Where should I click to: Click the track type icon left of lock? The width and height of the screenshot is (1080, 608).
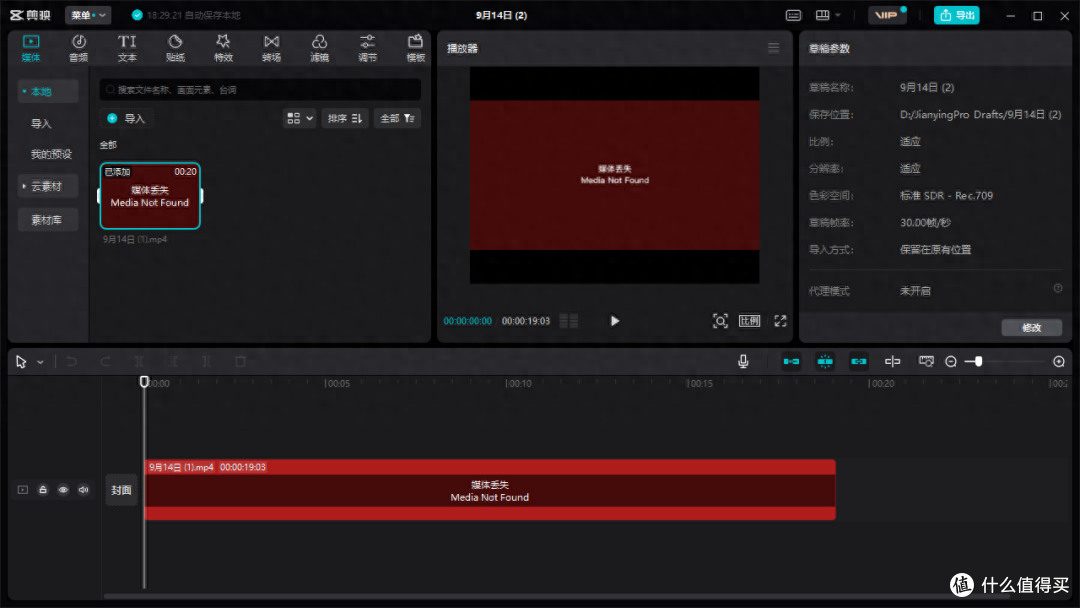(23, 490)
